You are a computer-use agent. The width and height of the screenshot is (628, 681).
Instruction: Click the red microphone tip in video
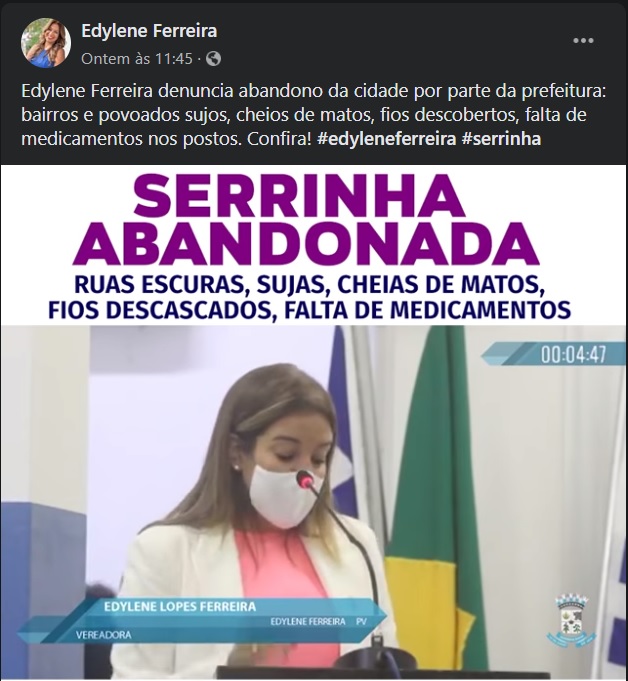pos(305,481)
